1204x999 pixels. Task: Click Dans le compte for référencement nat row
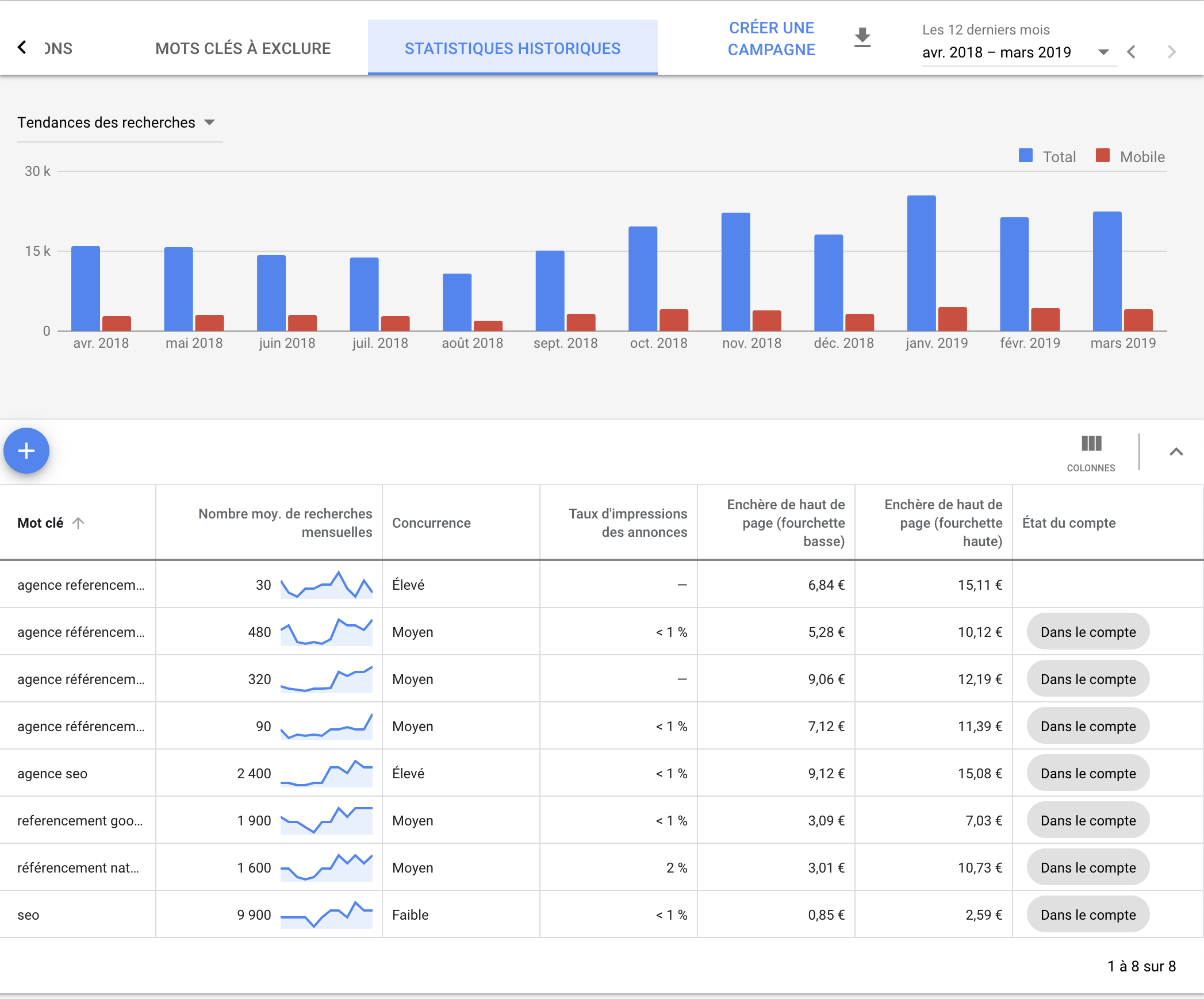[1088, 868]
